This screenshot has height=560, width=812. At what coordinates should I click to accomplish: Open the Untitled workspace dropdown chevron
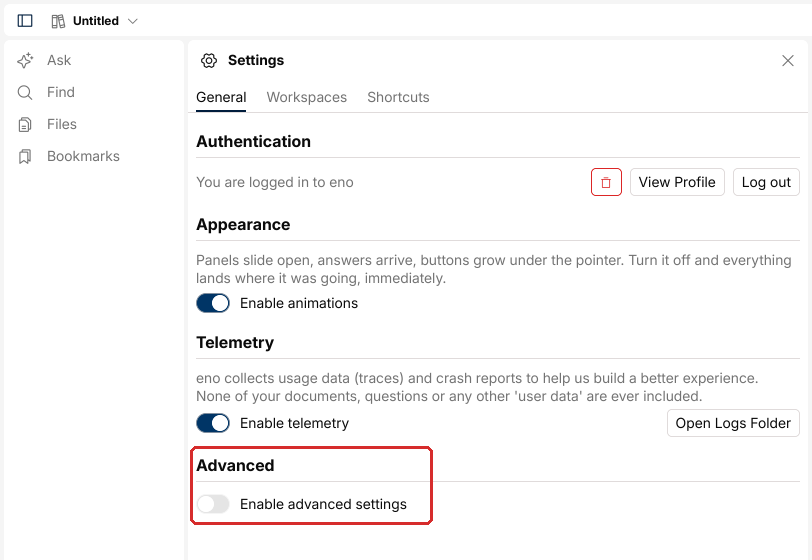(133, 21)
